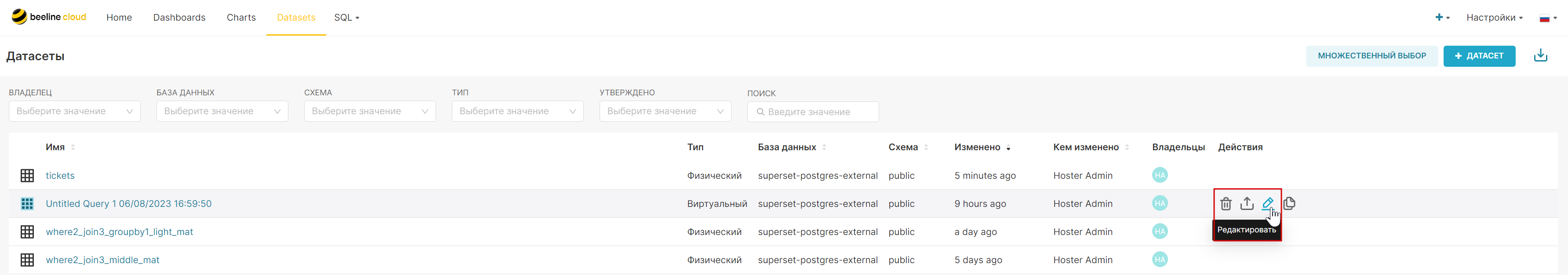Screen dimensions: 1568x275
Task: Click '9 hours ago' modified cell
Action: (980, 203)
